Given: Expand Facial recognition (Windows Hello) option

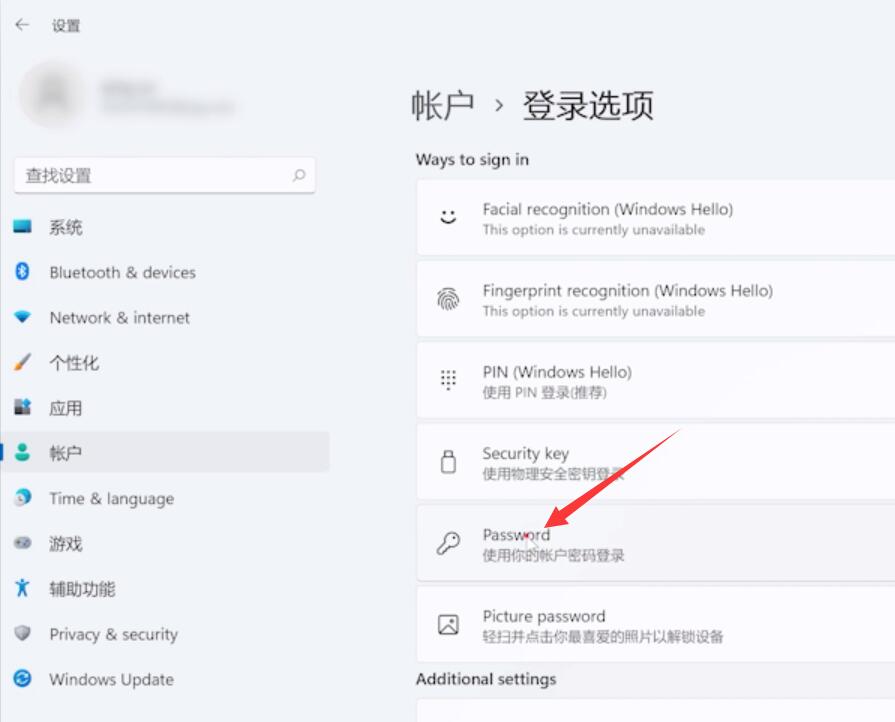Looking at the screenshot, I should click(656, 217).
